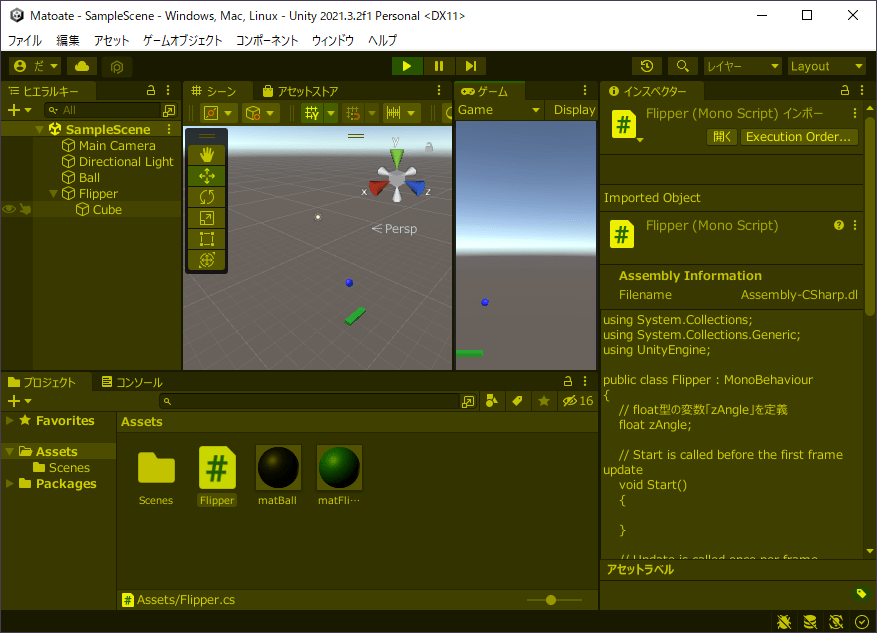877x633 pixels.
Task: Open the 編集 menu
Action: [x=68, y=40]
